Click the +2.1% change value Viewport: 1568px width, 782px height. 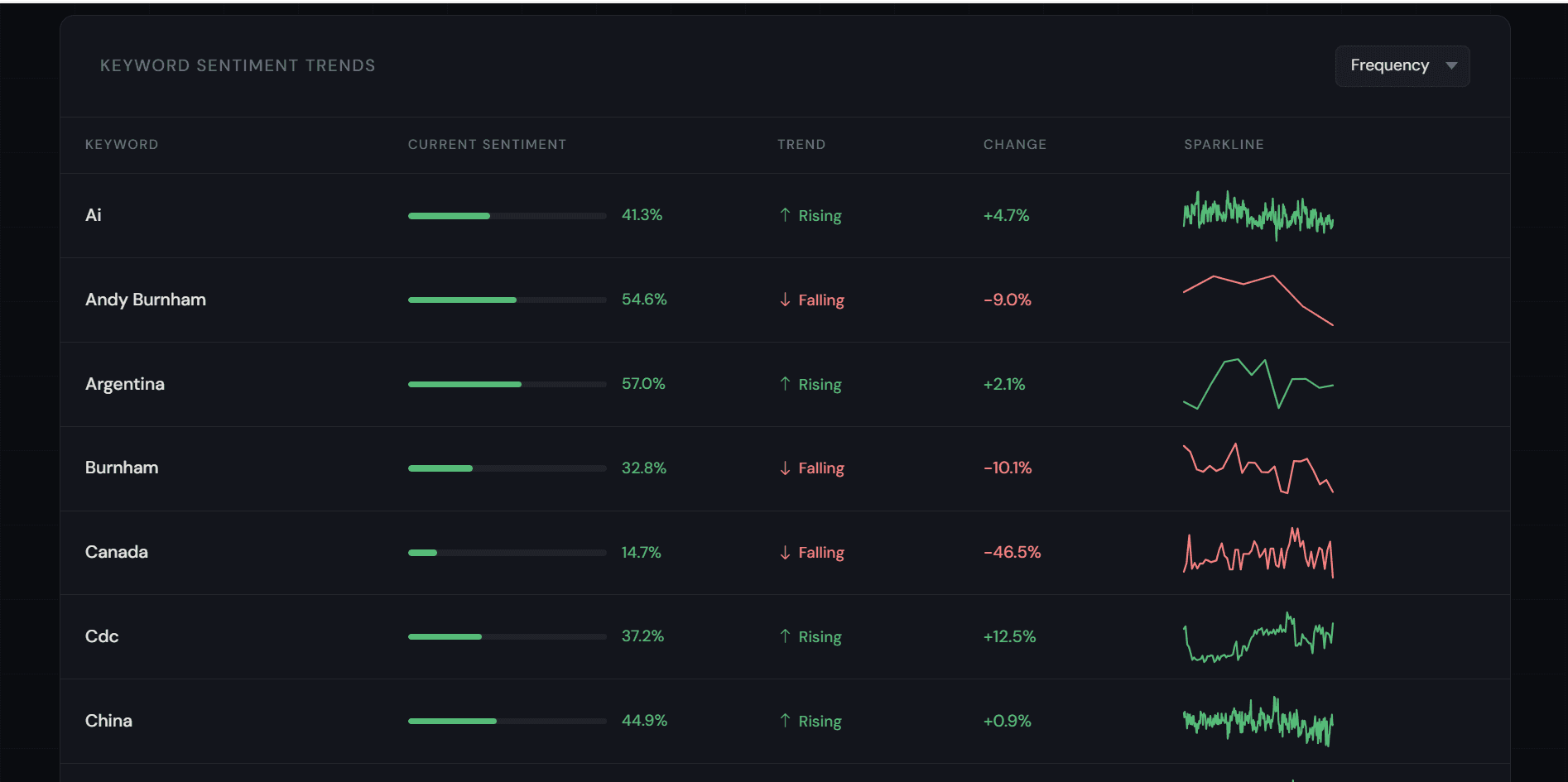point(1004,384)
